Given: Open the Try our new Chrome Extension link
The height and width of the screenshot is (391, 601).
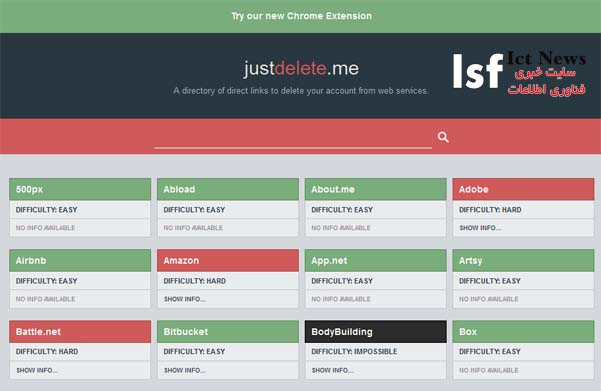Looking at the screenshot, I should tap(301, 16).
